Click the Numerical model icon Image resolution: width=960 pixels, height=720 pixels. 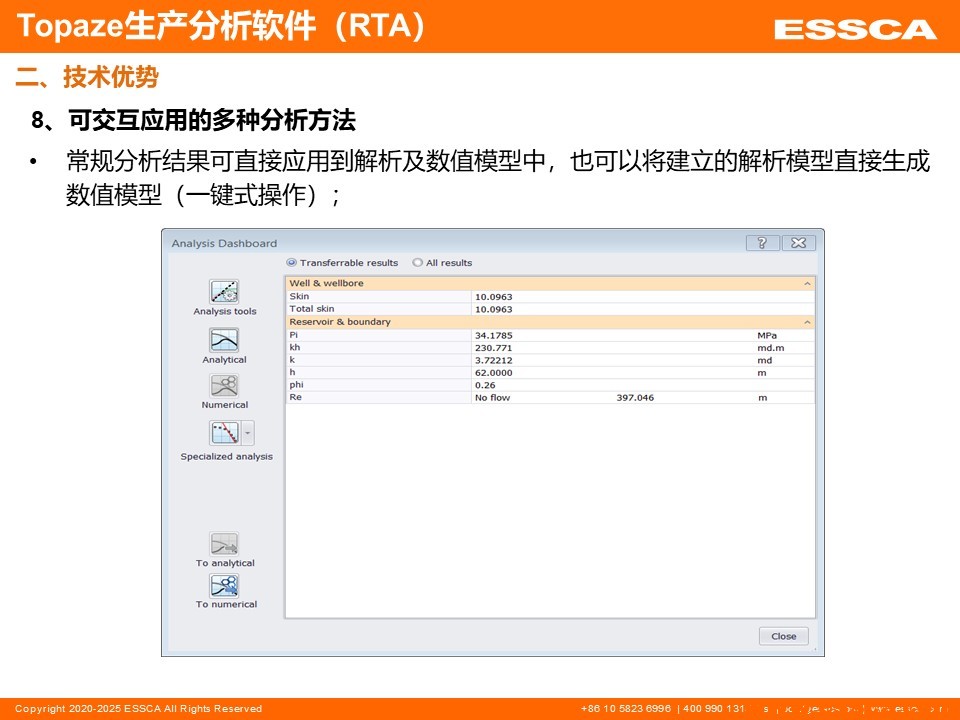224,386
